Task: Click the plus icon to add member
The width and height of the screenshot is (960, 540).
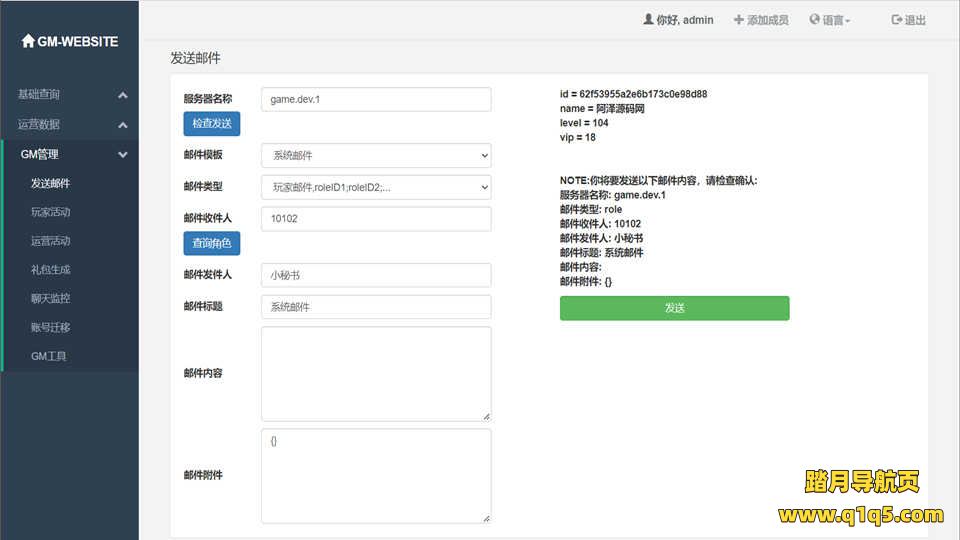Action: [x=738, y=20]
